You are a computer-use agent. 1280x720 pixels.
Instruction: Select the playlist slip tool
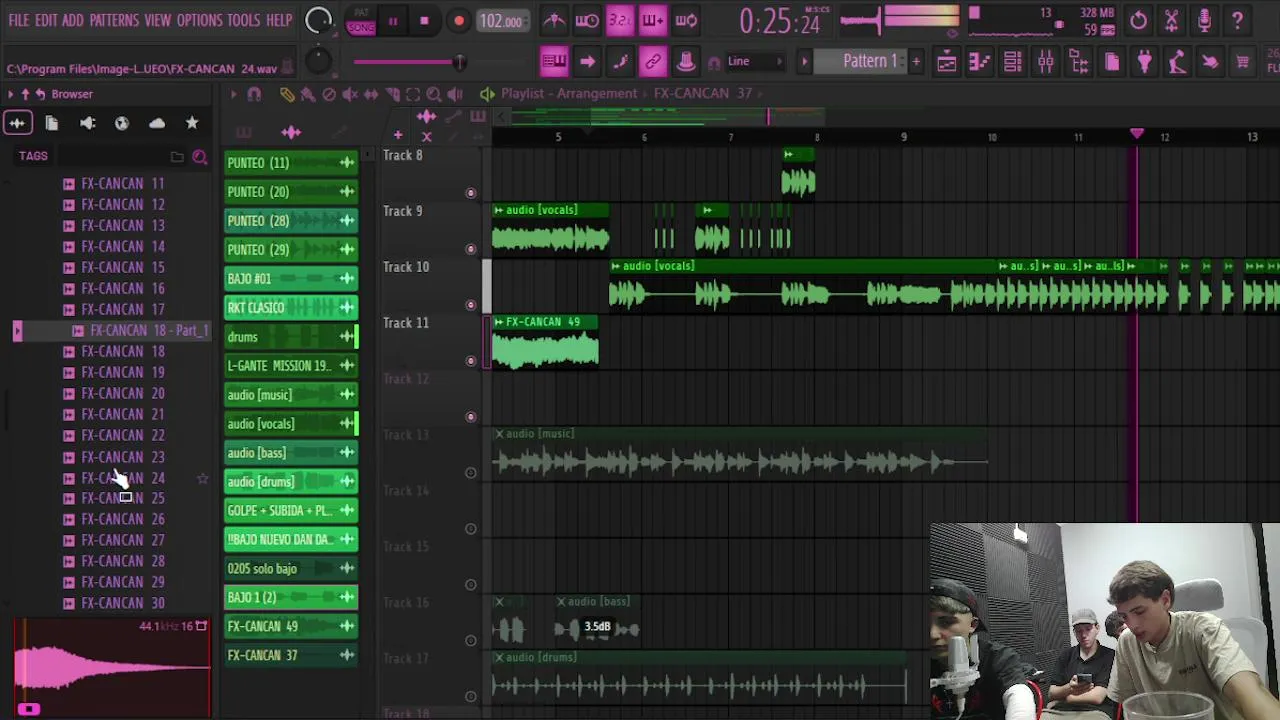pyautogui.click(x=371, y=94)
